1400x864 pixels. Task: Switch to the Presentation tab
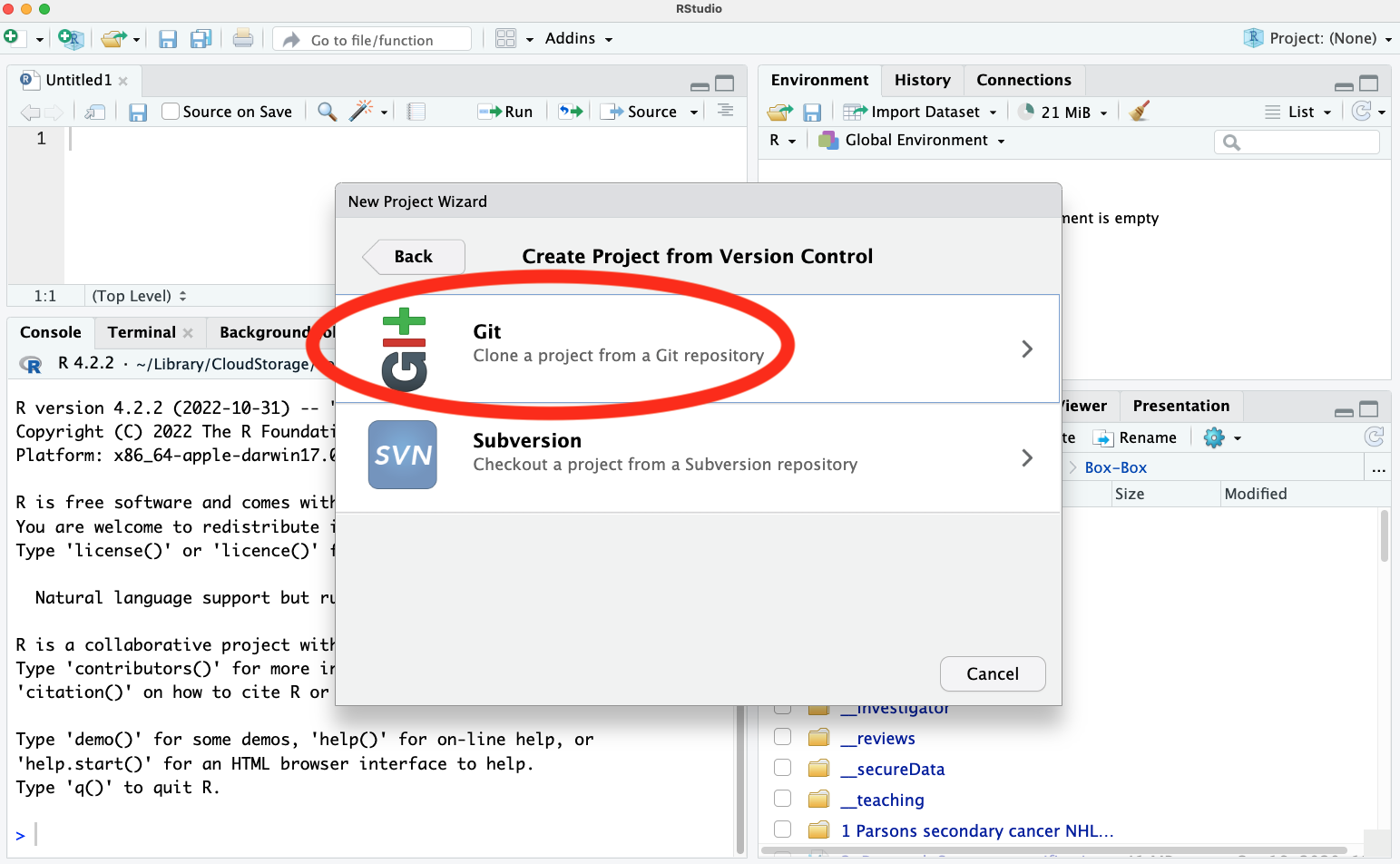(x=1180, y=406)
